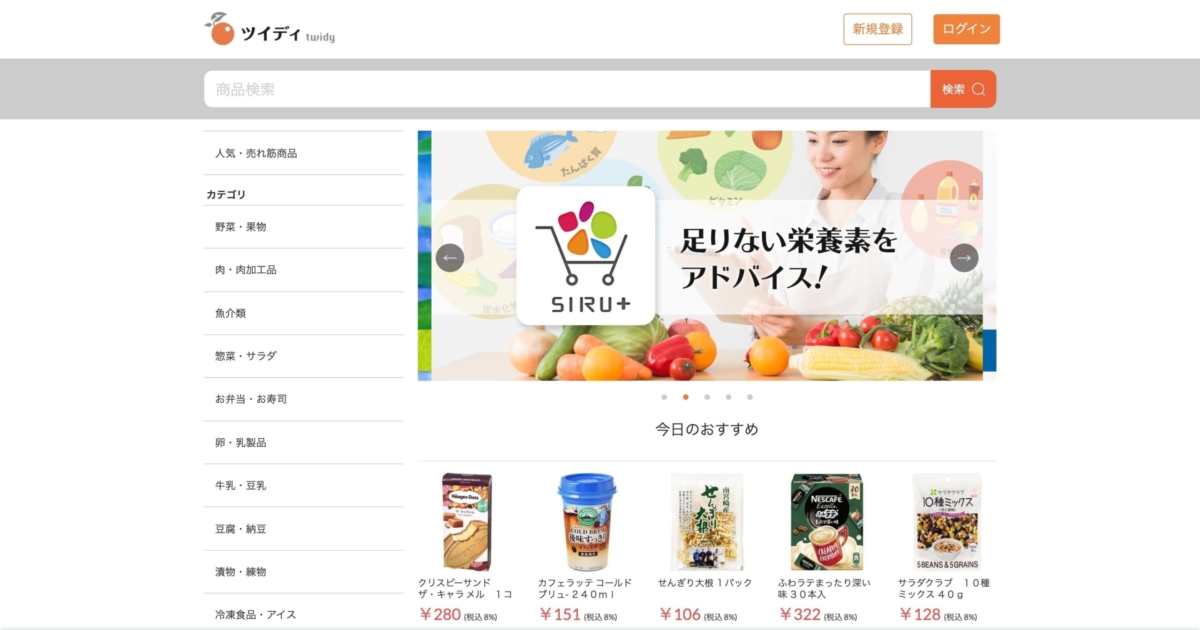The width and height of the screenshot is (1200, 630).
Task: Click the twidy orange logo icon
Action: click(220, 29)
